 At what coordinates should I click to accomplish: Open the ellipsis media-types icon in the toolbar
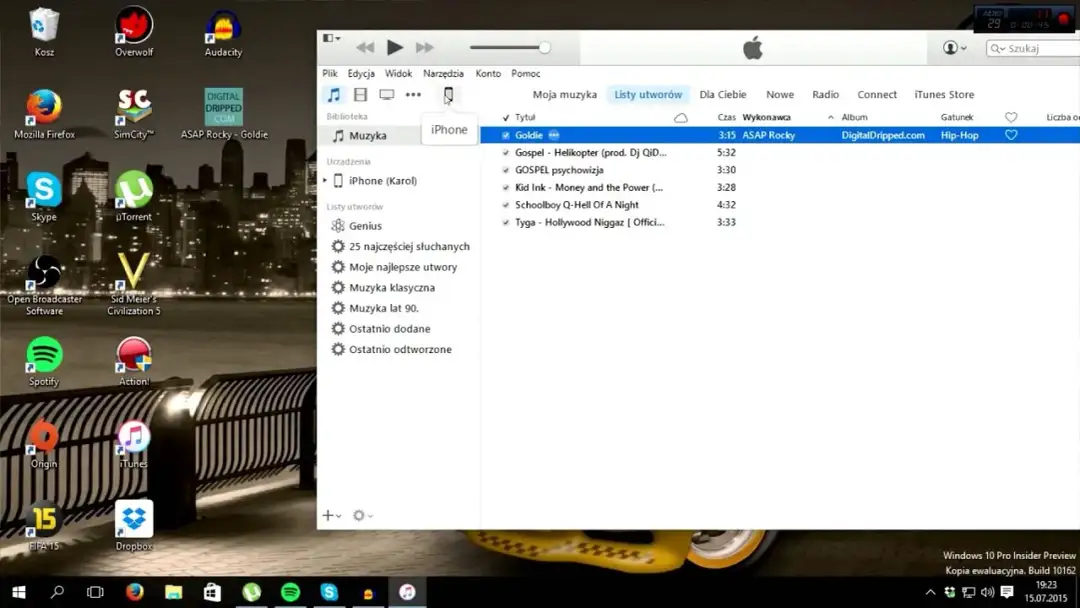[413, 94]
